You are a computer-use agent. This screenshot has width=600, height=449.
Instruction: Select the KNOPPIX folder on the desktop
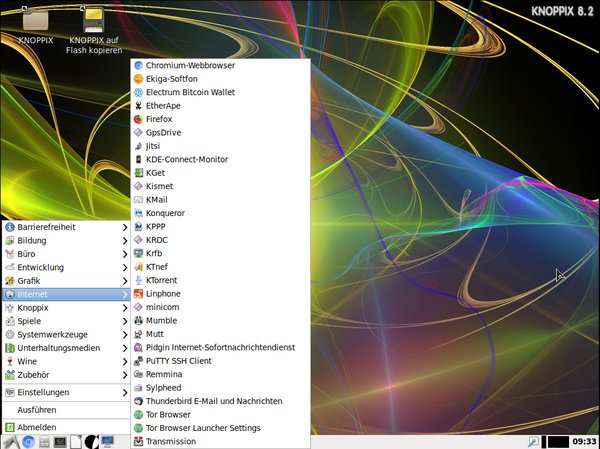[36, 25]
